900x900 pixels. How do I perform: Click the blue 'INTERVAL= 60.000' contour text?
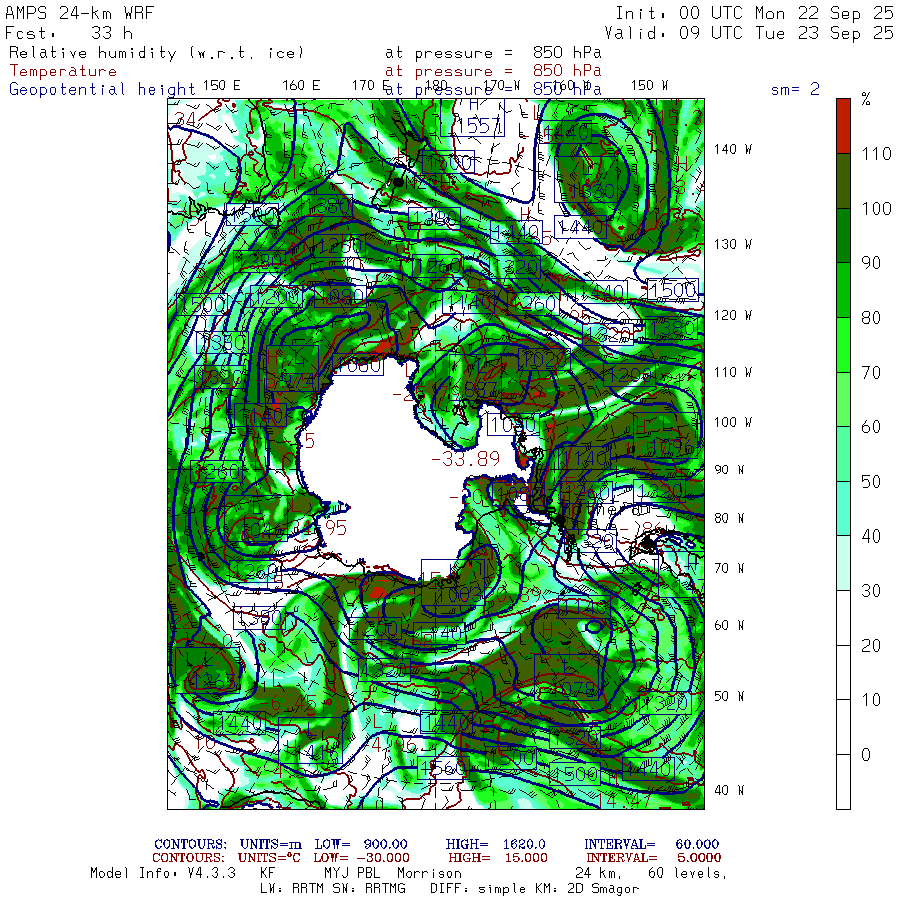coord(651,845)
